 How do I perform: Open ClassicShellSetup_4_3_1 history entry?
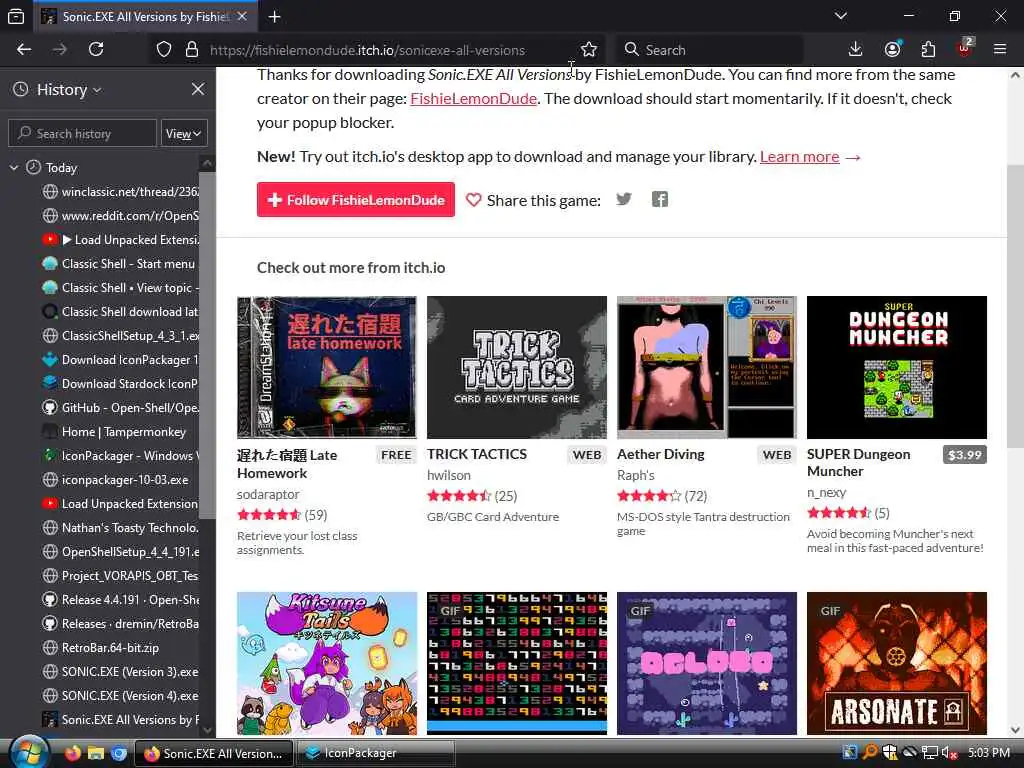pyautogui.click(x=120, y=336)
